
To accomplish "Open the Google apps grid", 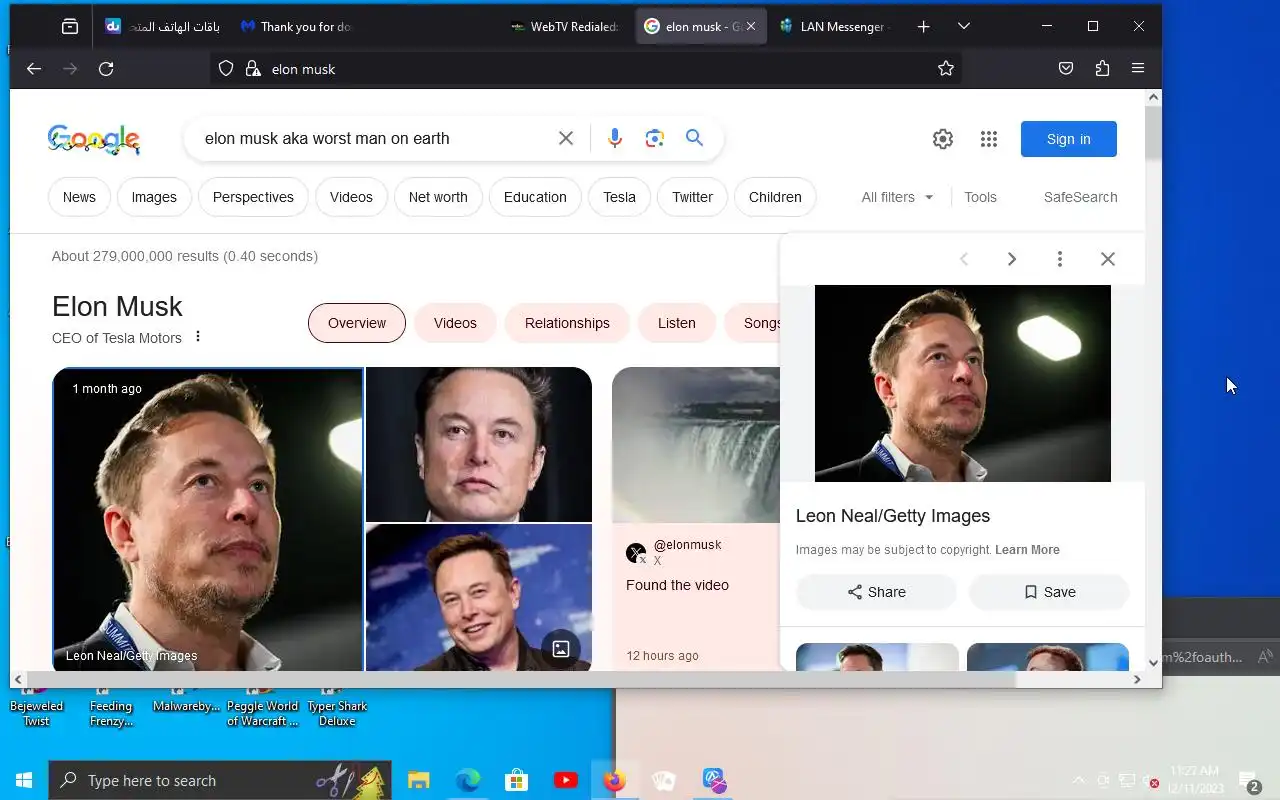I will point(989,139).
